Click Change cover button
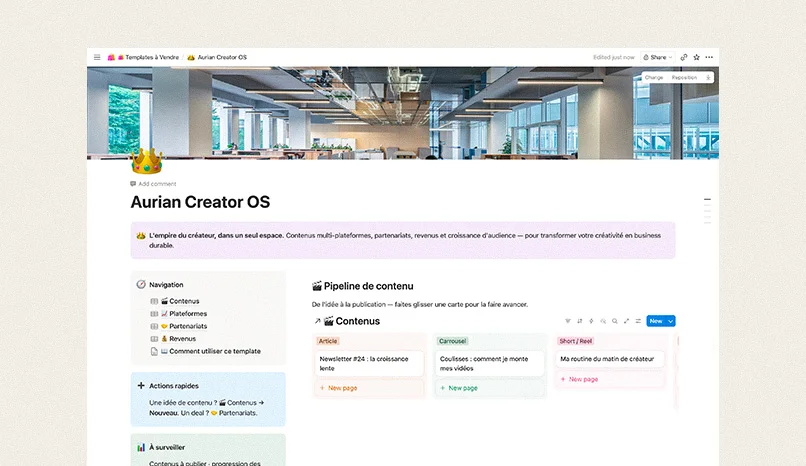This screenshot has height=466, width=806. tap(654, 78)
